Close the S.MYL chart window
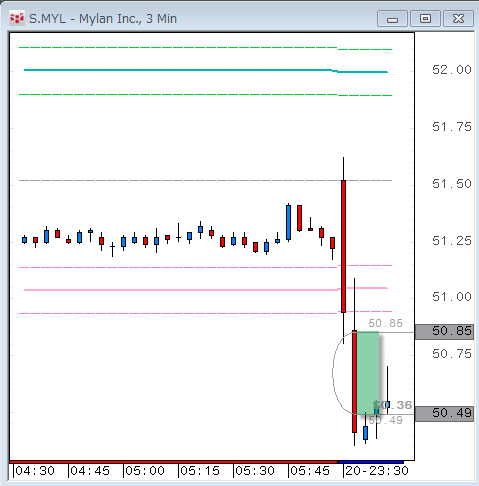Viewport: 479px width, 486px height. [458, 19]
